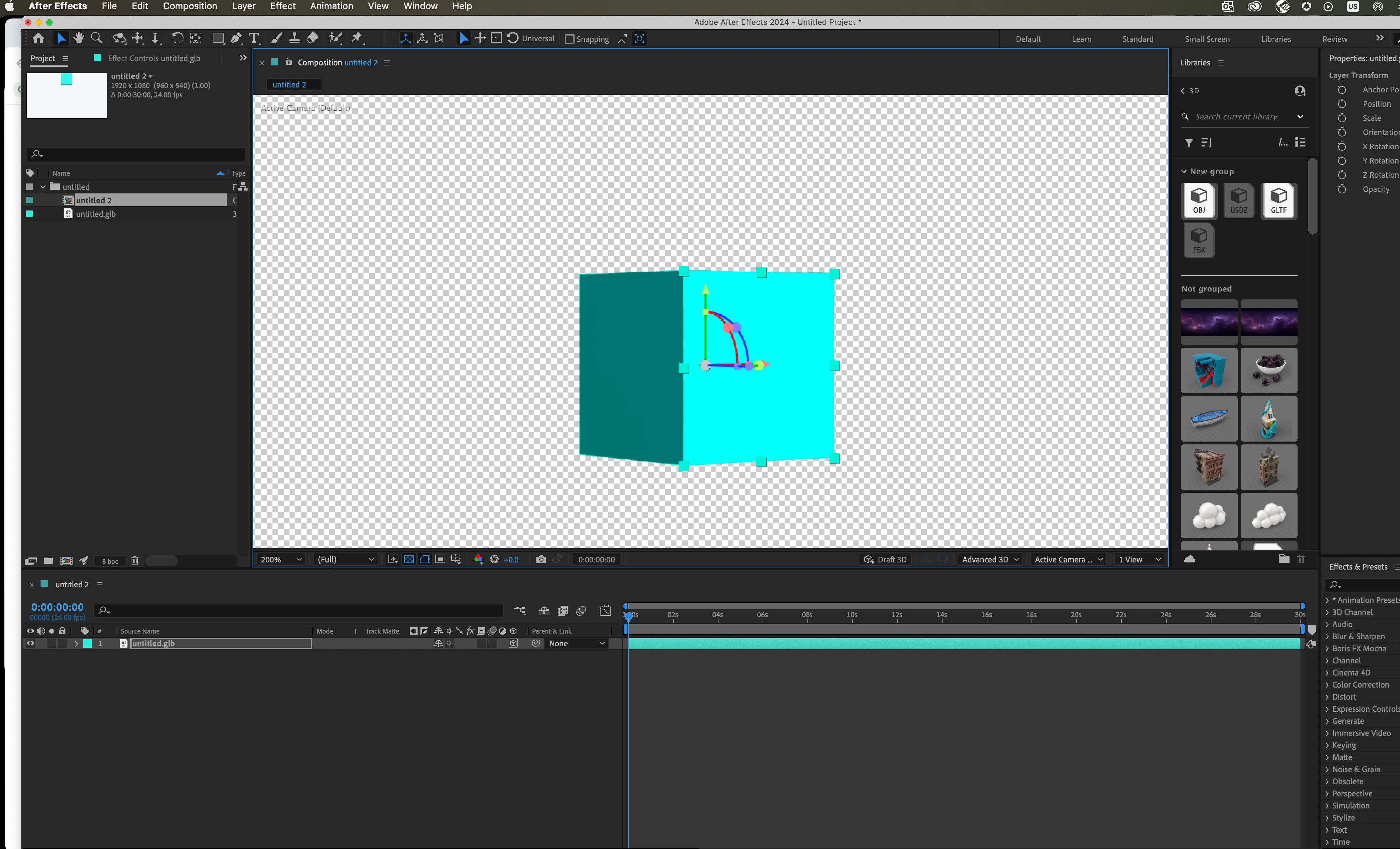Image resolution: width=1400 pixels, height=849 pixels.
Task: Select the Pen tool
Action: (x=236, y=38)
